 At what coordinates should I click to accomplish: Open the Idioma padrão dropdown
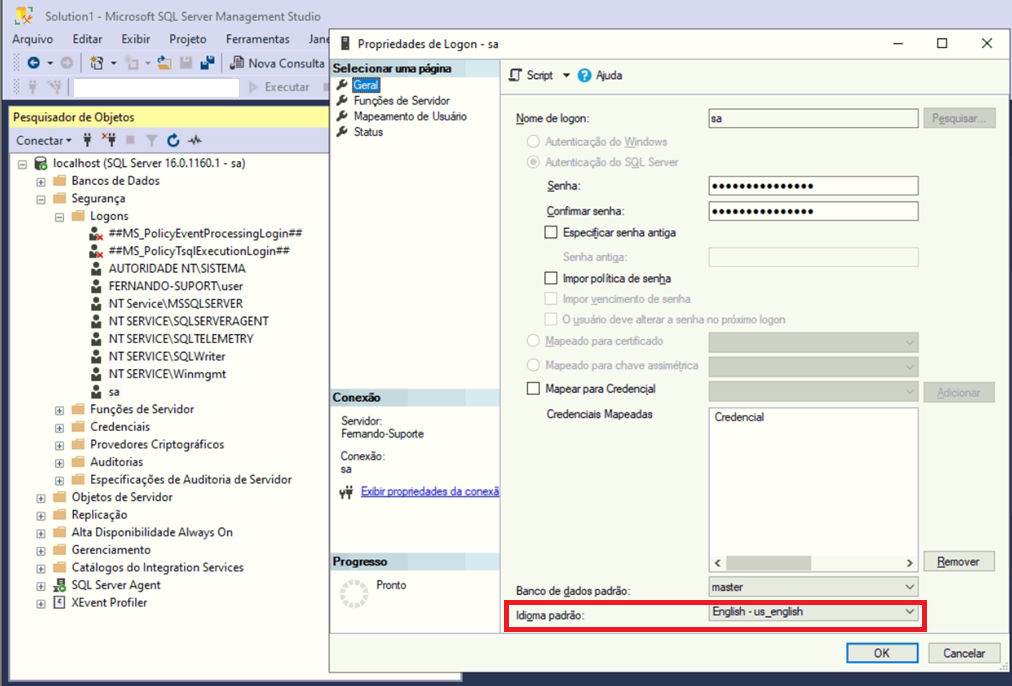[909, 611]
